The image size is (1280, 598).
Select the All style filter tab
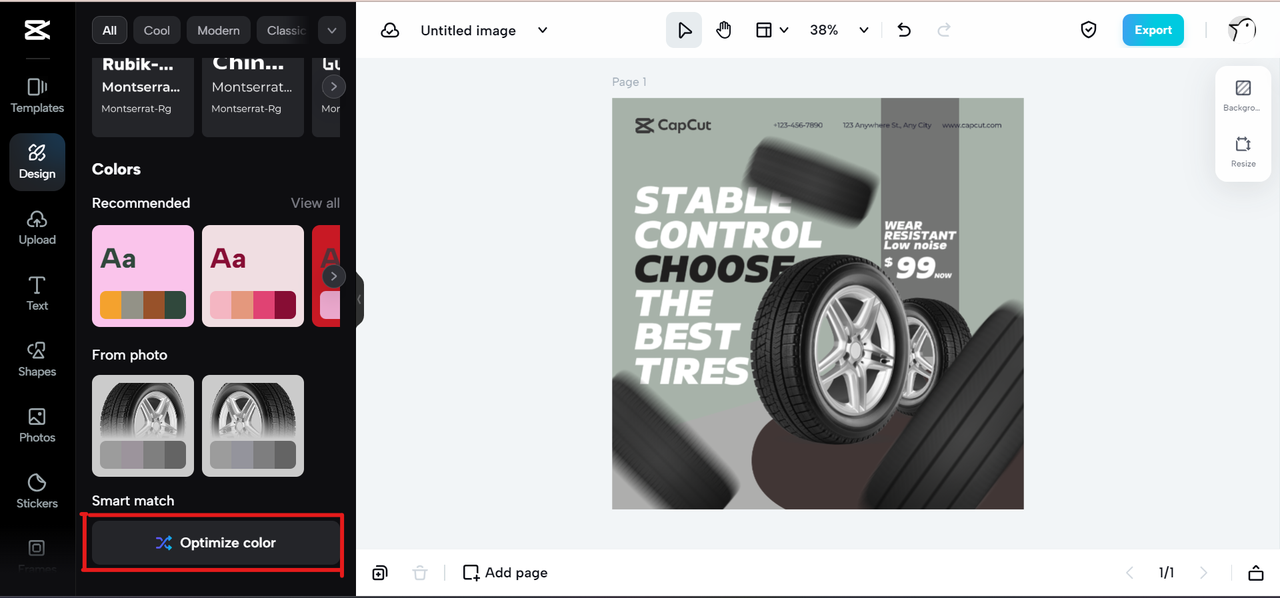pos(109,30)
